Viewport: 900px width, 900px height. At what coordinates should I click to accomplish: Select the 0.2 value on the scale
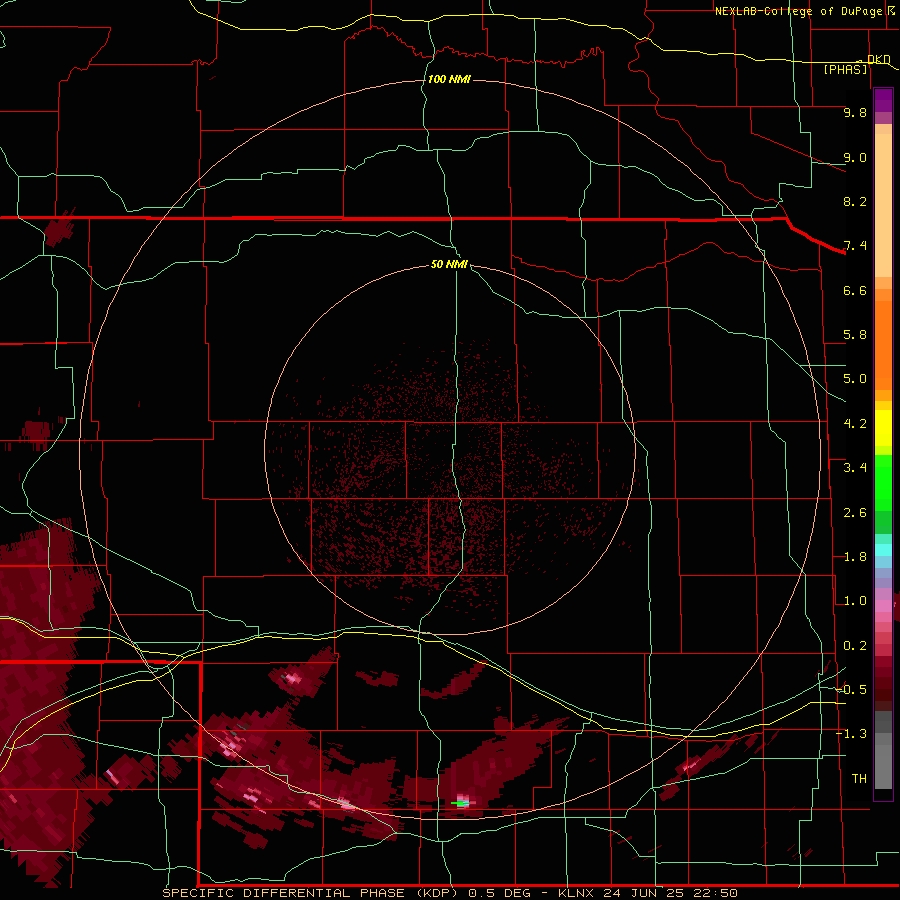[855, 646]
